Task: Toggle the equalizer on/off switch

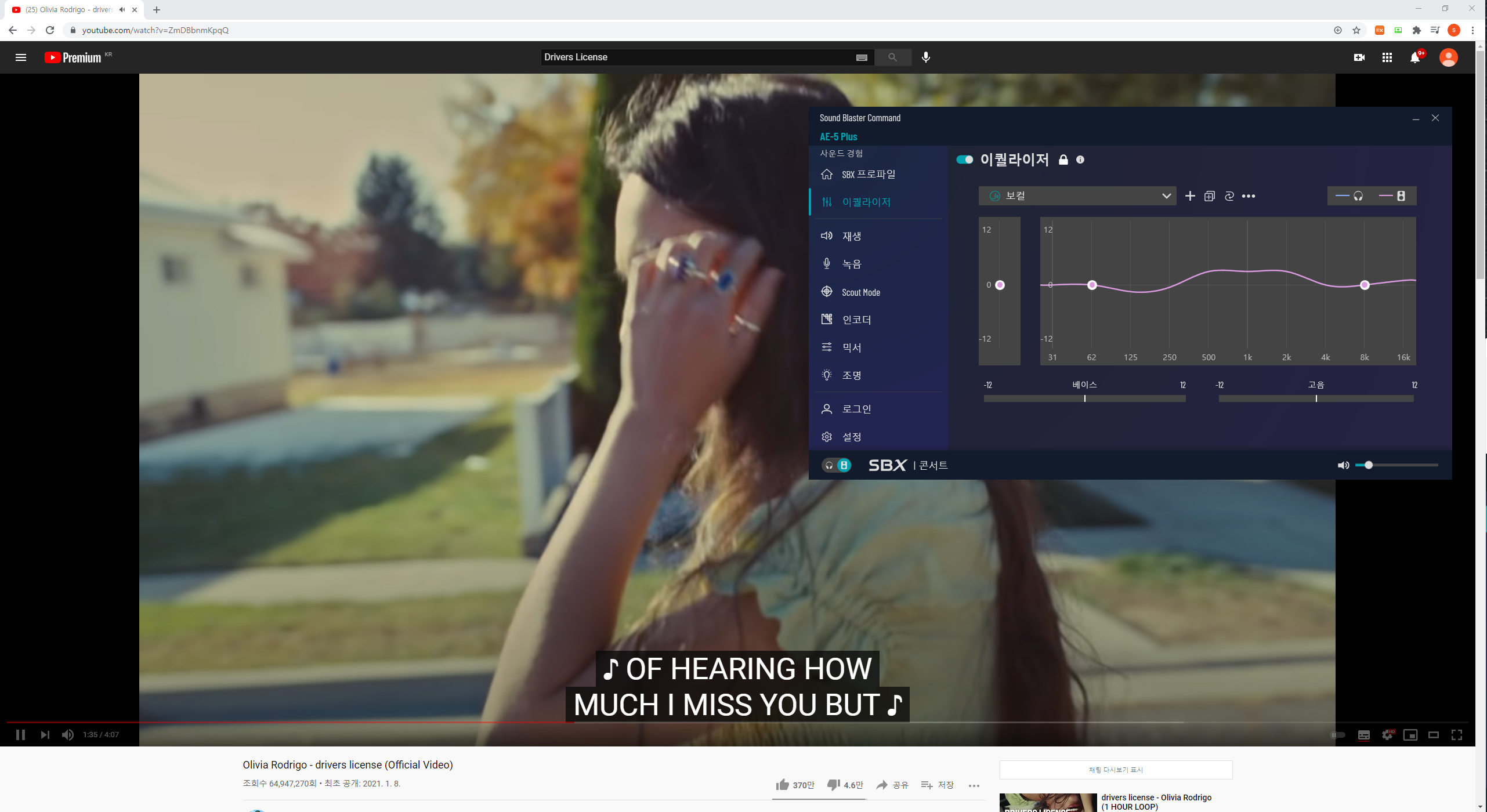Action: (x=964, y=159)
